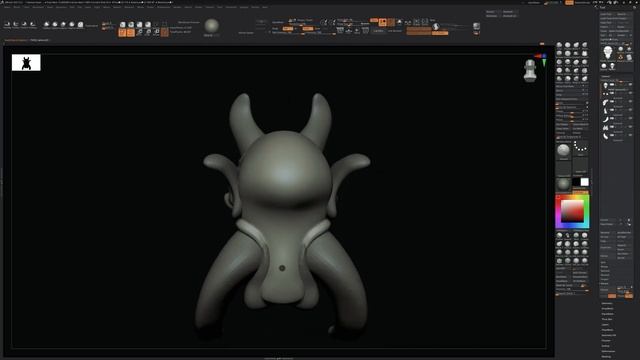Toggle the second orange Draw mode button
The width and height of the screenshot is (640, 360).
(x=131, y=33)
